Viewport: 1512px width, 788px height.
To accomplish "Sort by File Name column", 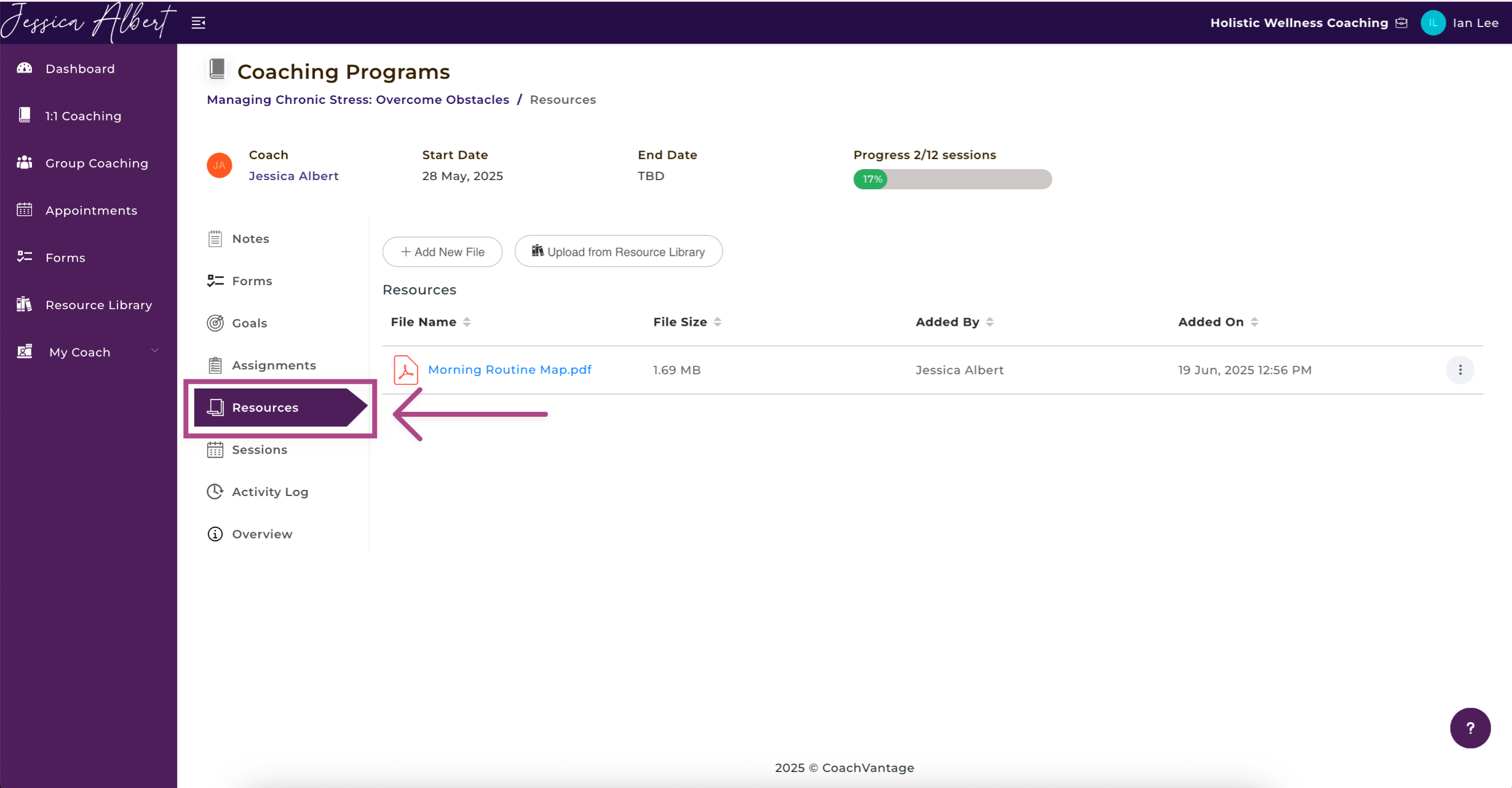I will 467,322.
